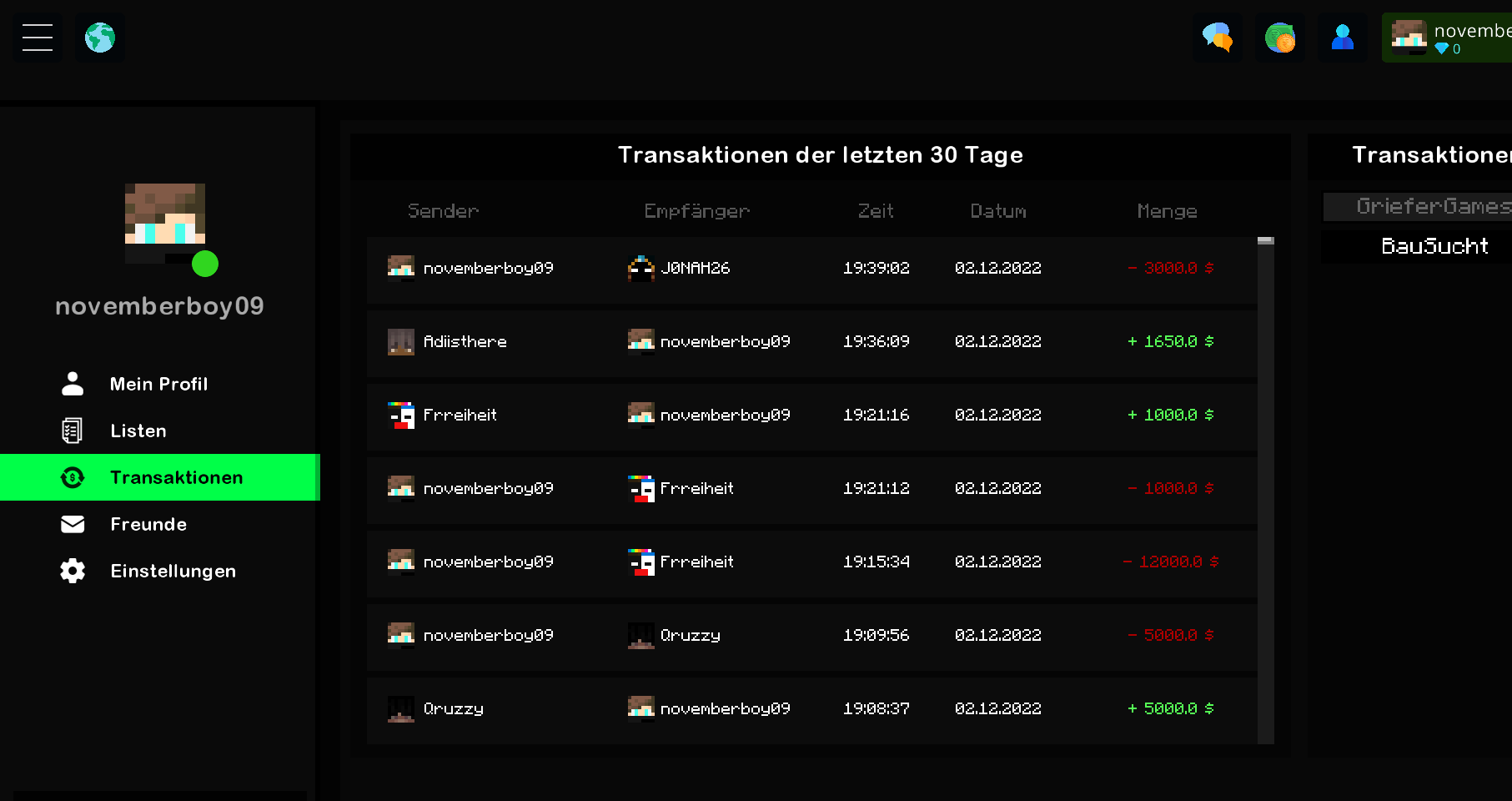Click the Freunde envelope icon

[x=73, y=524]
